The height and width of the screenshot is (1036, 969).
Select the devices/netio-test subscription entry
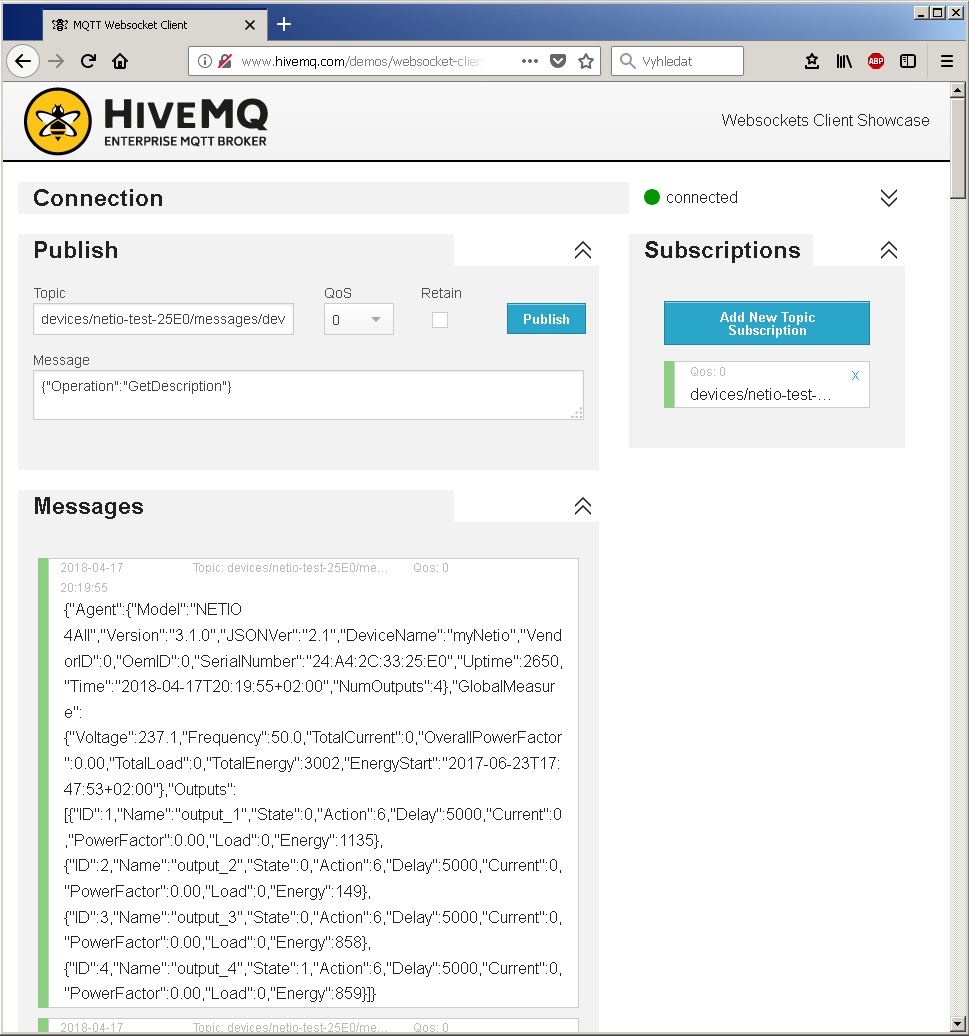point(767,385)
